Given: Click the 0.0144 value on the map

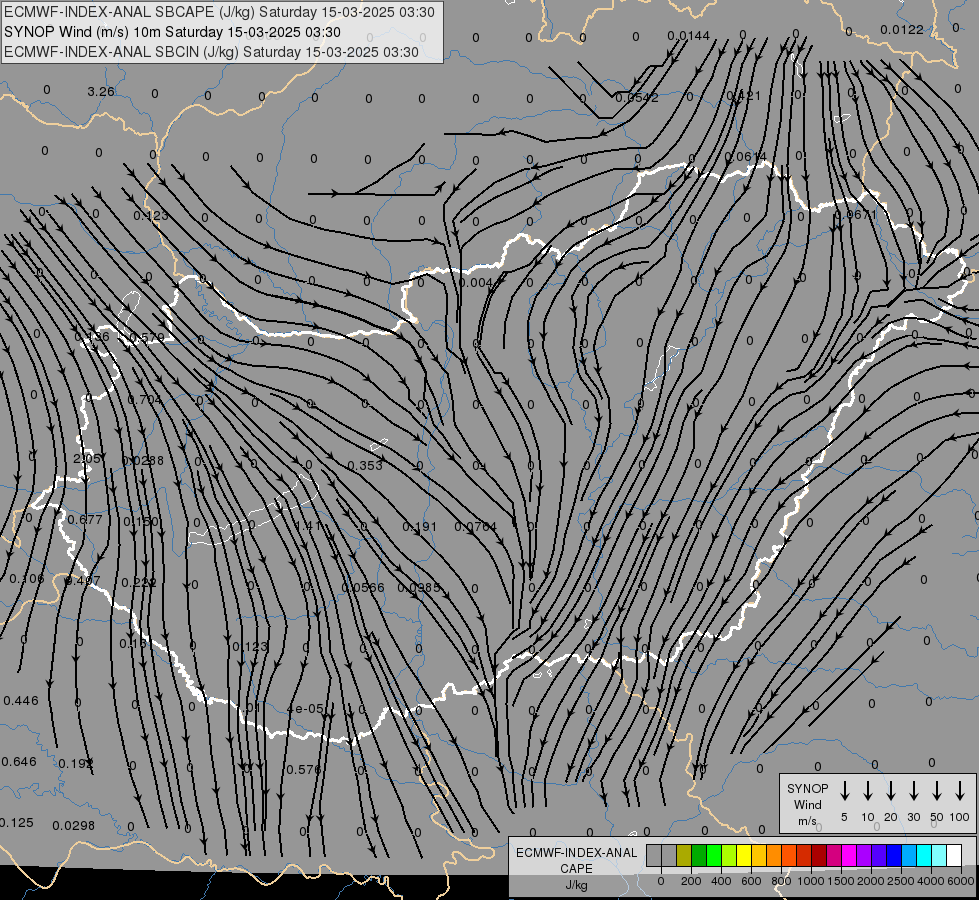Looking at the screenshot, I should (x=689, y=36).
